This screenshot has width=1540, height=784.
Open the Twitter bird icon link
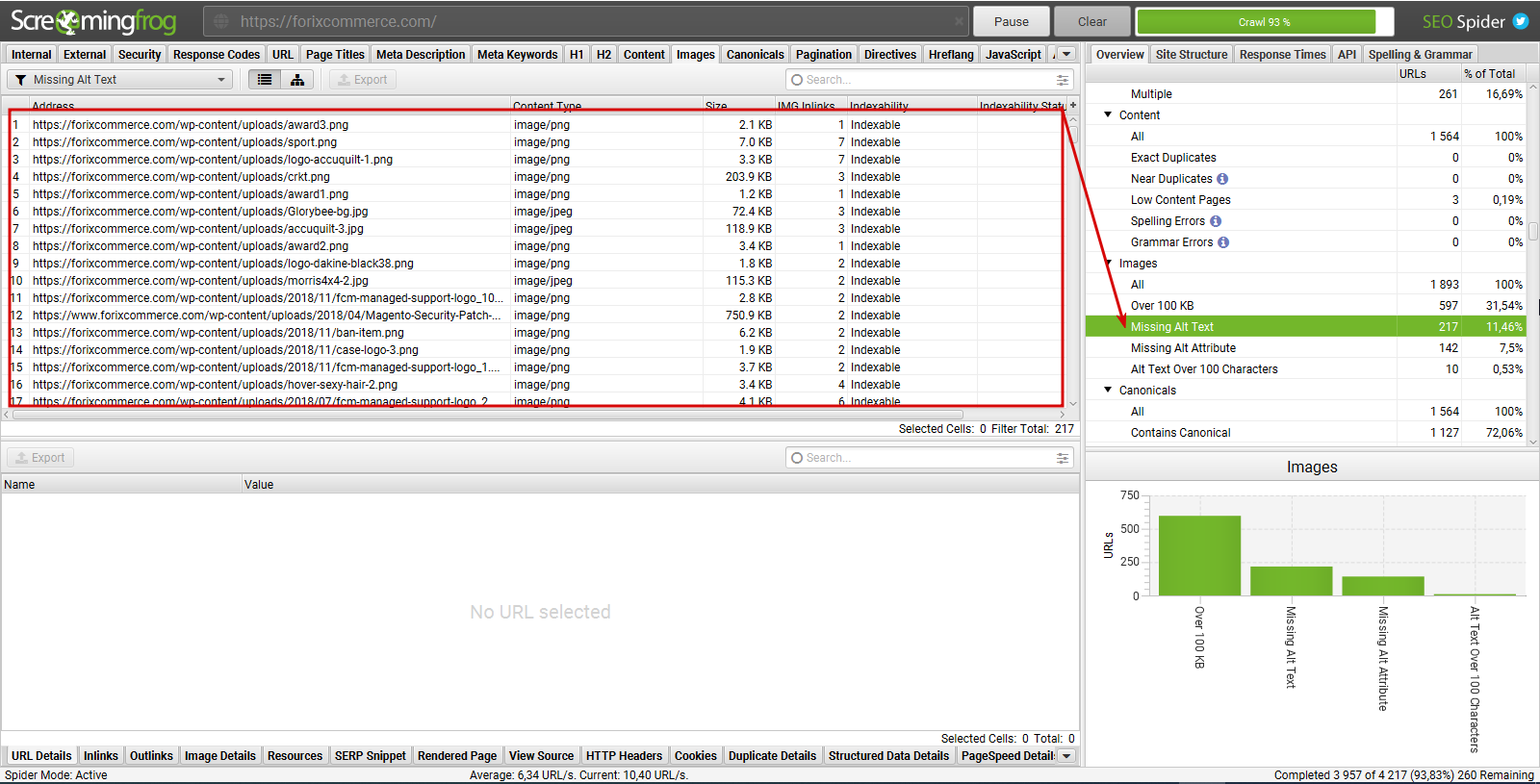(1521, 21)
